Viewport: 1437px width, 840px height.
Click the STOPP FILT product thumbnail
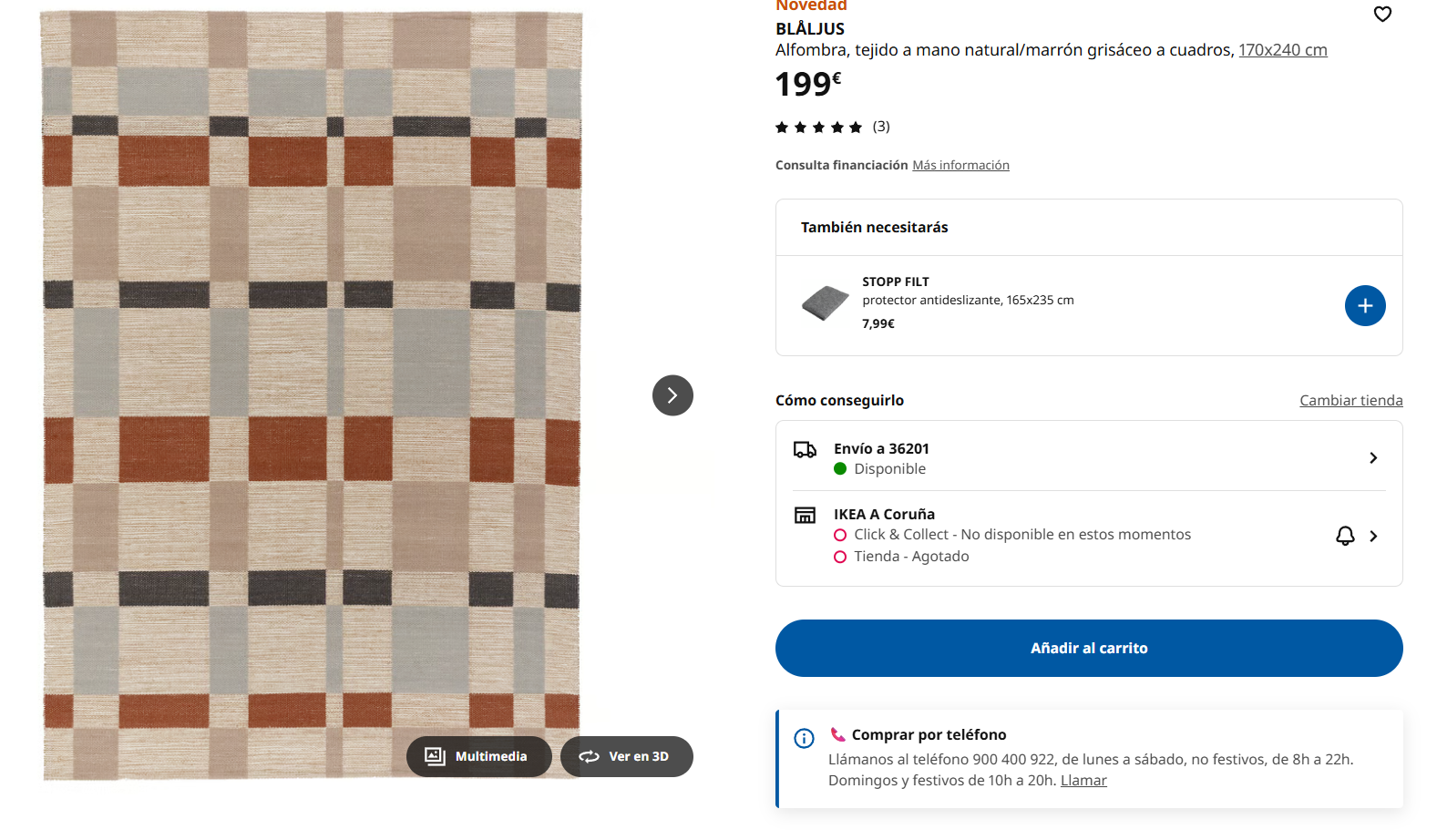pos(825,302)
